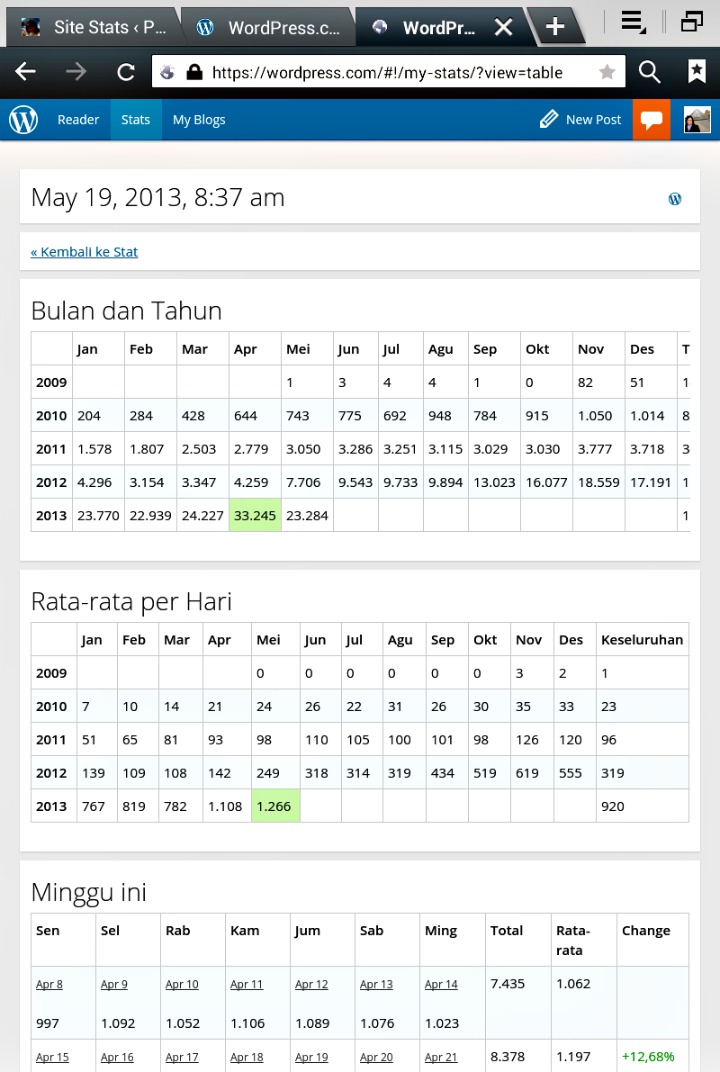720x1072 pixels.
Task: Bookmark the page with the star icon
Action: [x=606, y=72]
